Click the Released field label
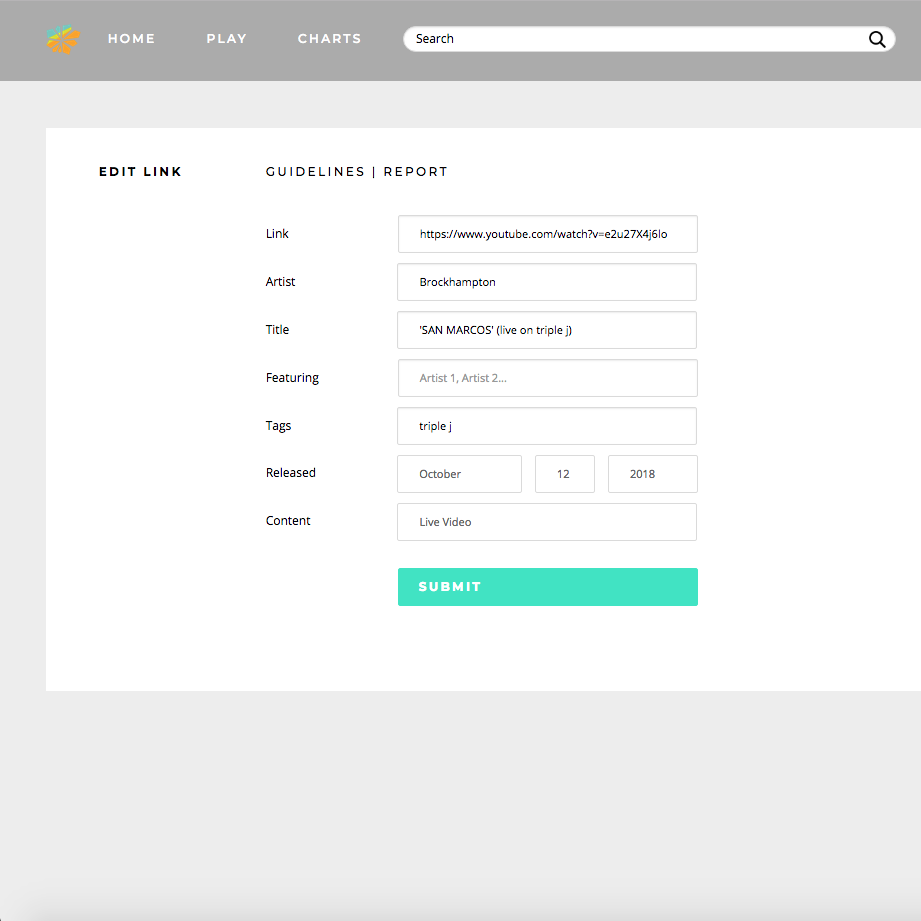 pyautogui.click(x=290, y=472)
